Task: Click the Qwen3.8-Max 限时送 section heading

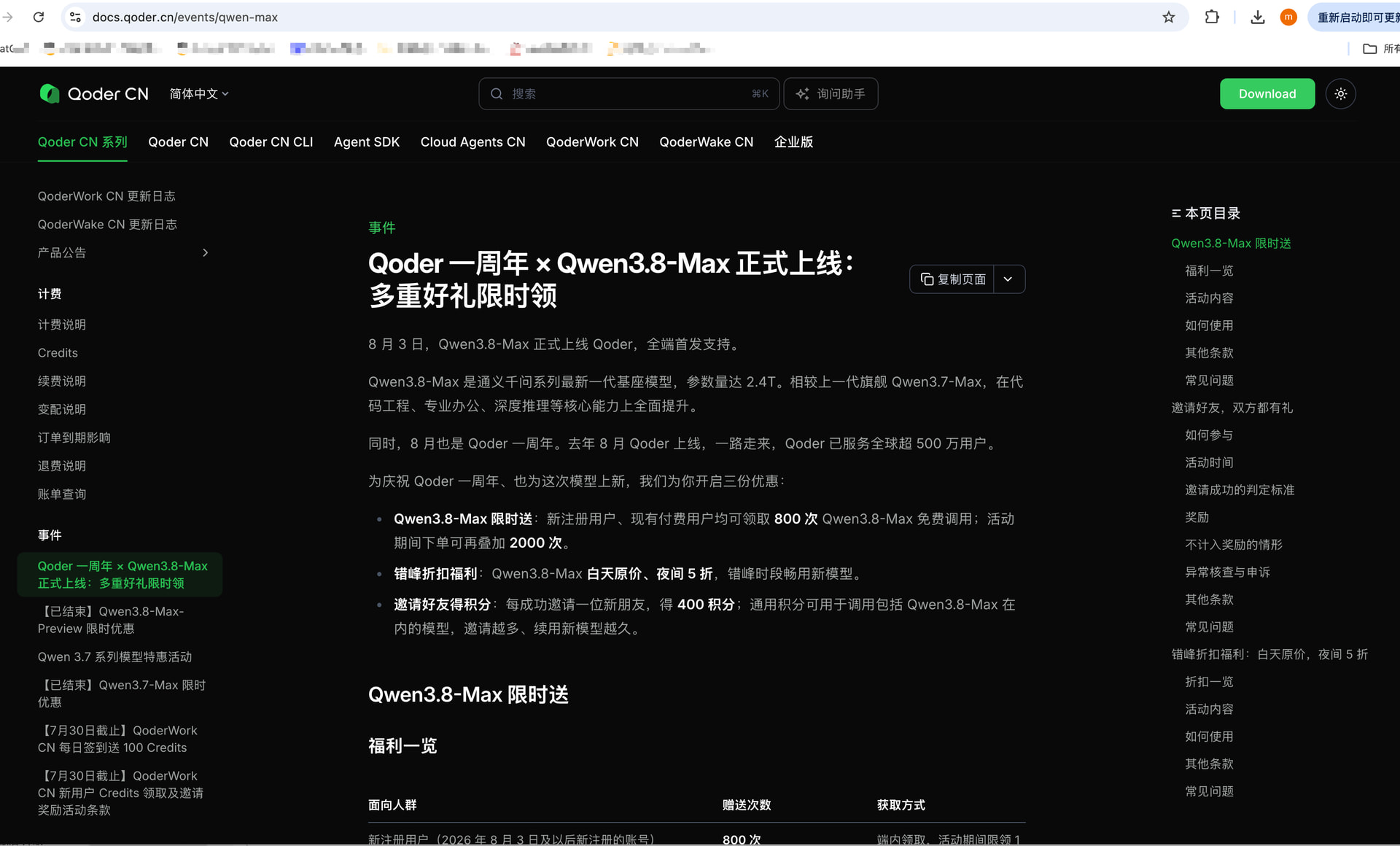Action: coord(468,694)
